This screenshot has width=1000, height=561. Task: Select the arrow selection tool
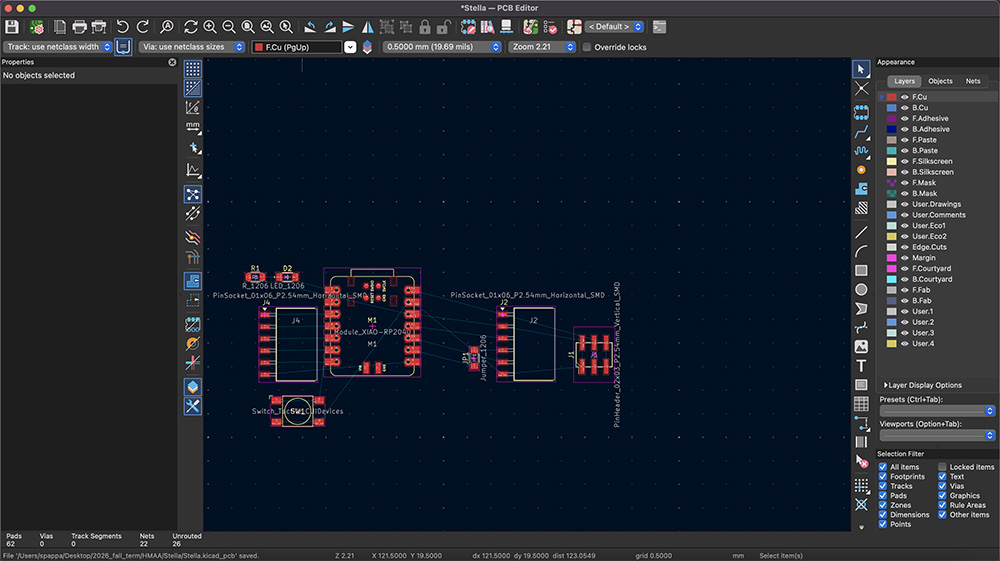(x=861, y=69)
